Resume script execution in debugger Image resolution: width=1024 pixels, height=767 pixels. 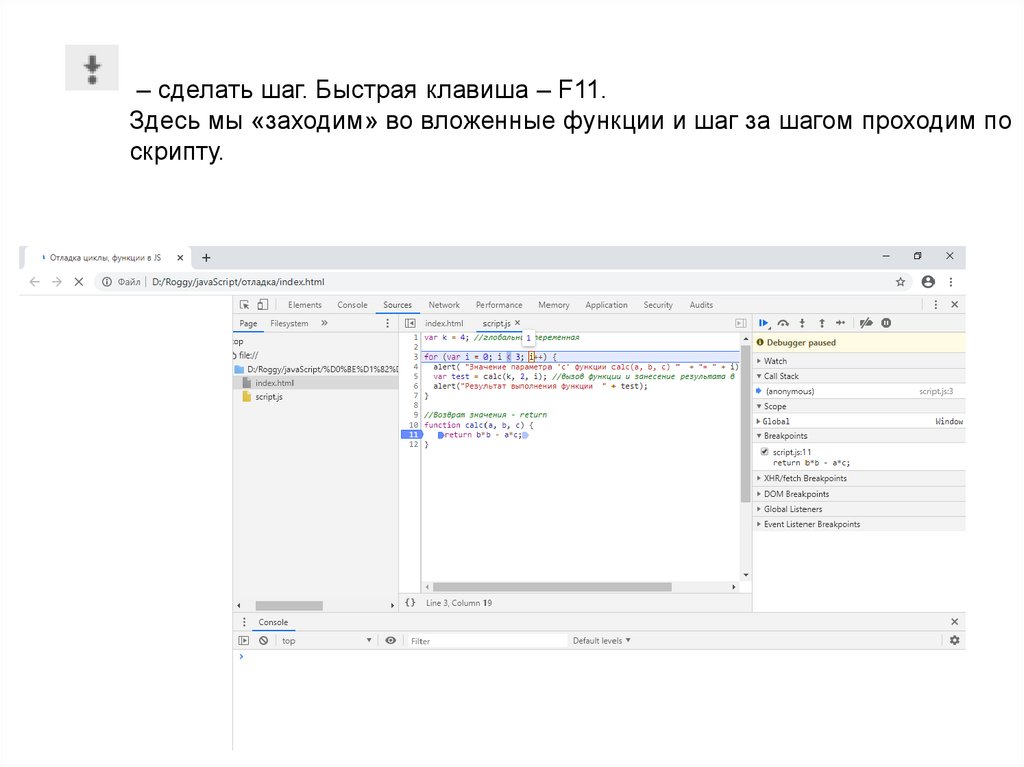[763, 323]
